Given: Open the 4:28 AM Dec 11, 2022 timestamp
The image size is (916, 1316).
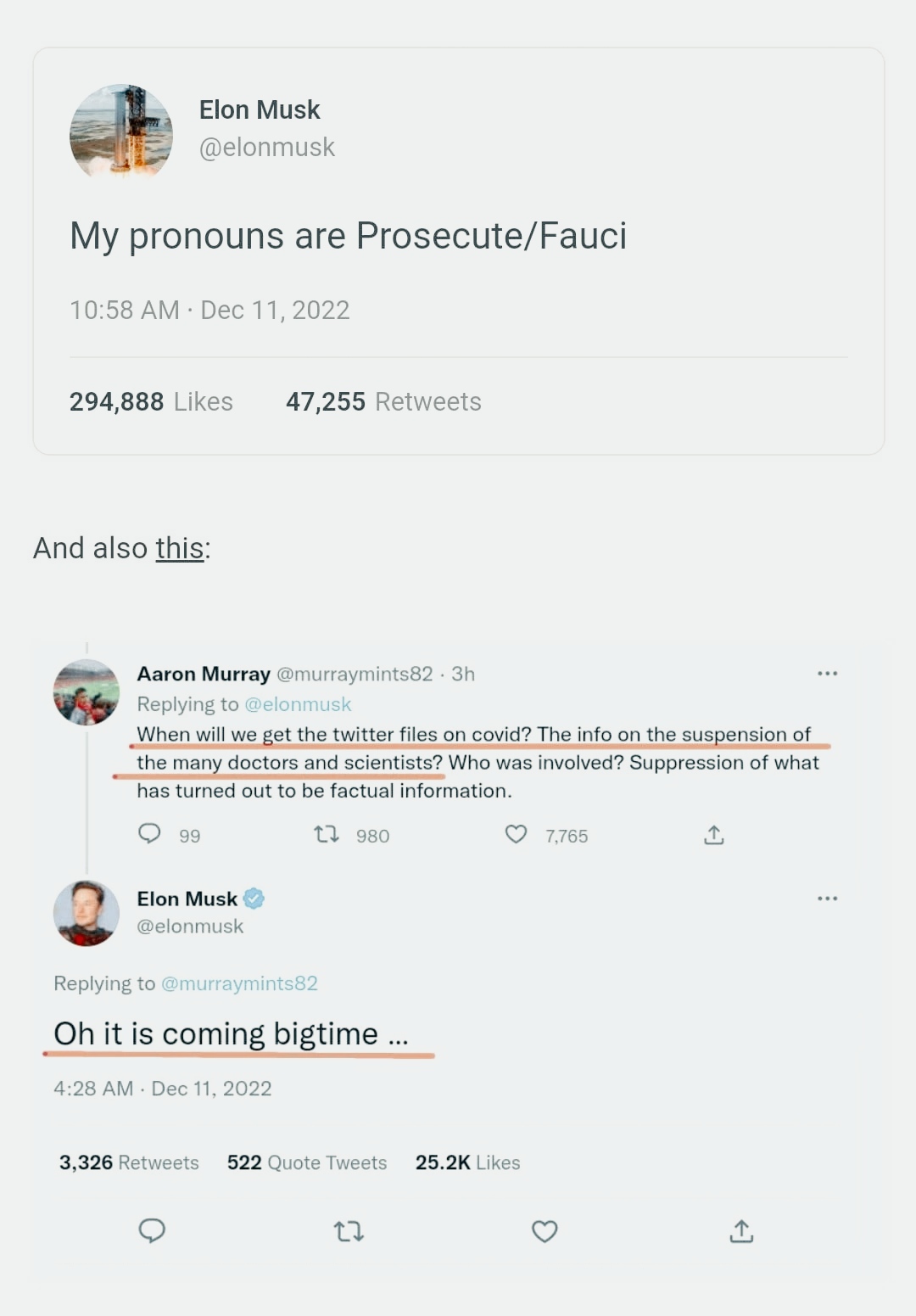Looking at the screenshot, I should point(163,1089).
